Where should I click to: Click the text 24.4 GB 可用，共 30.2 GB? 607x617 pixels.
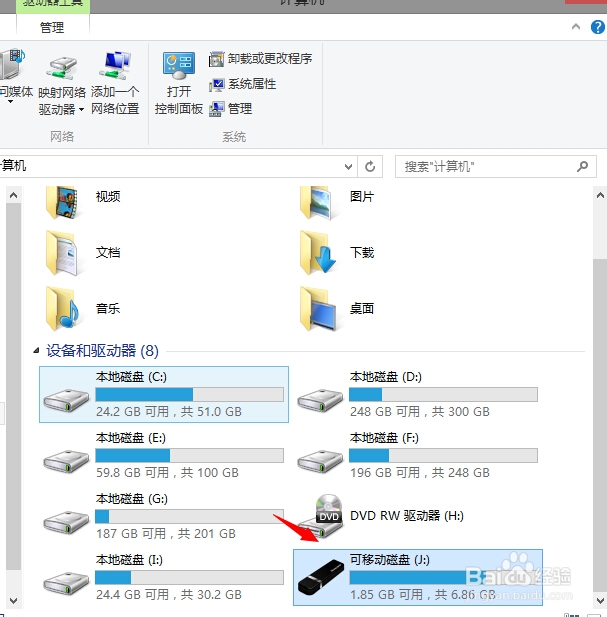[169, 595]
